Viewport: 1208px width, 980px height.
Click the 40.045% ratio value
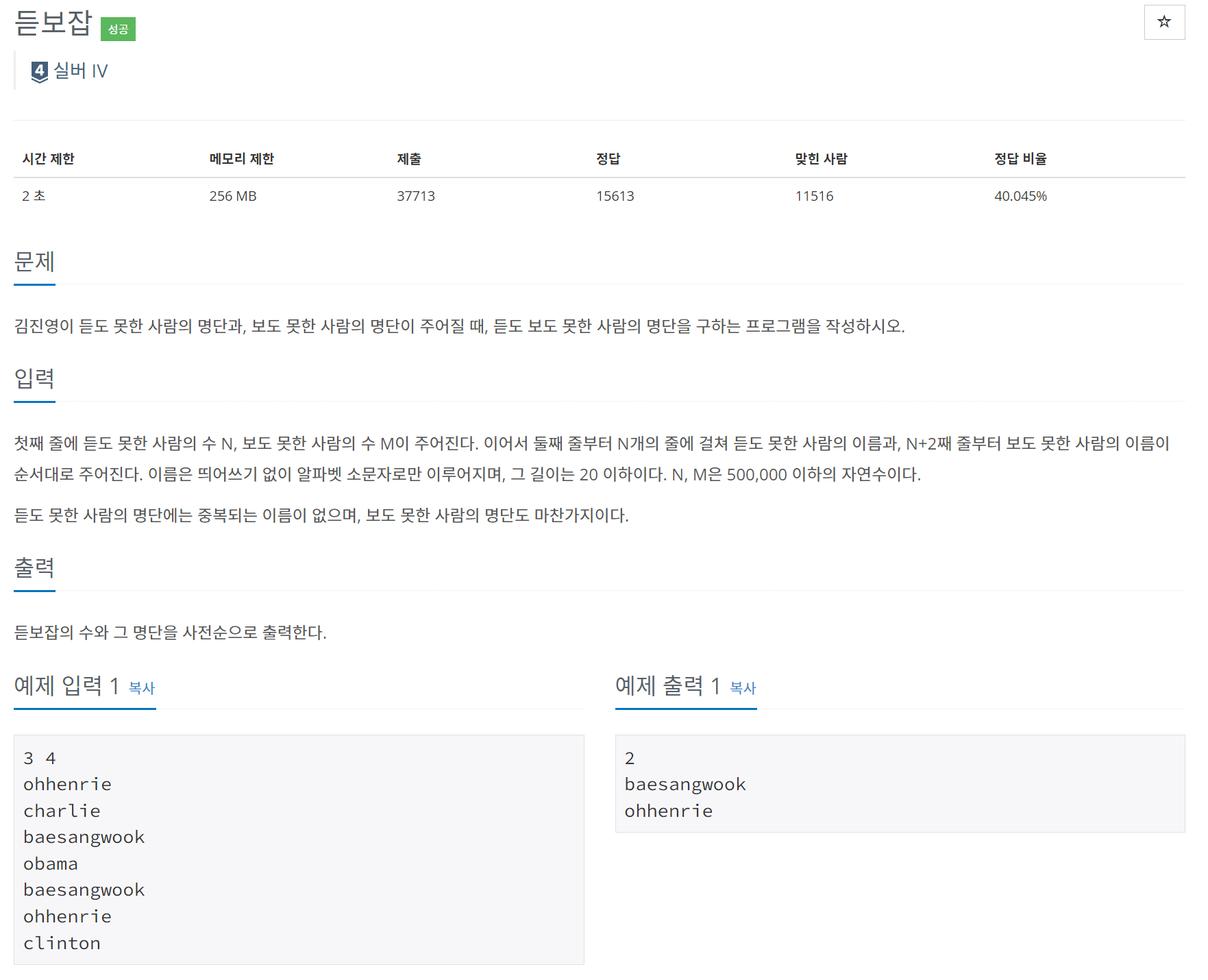pos(1020,196)
